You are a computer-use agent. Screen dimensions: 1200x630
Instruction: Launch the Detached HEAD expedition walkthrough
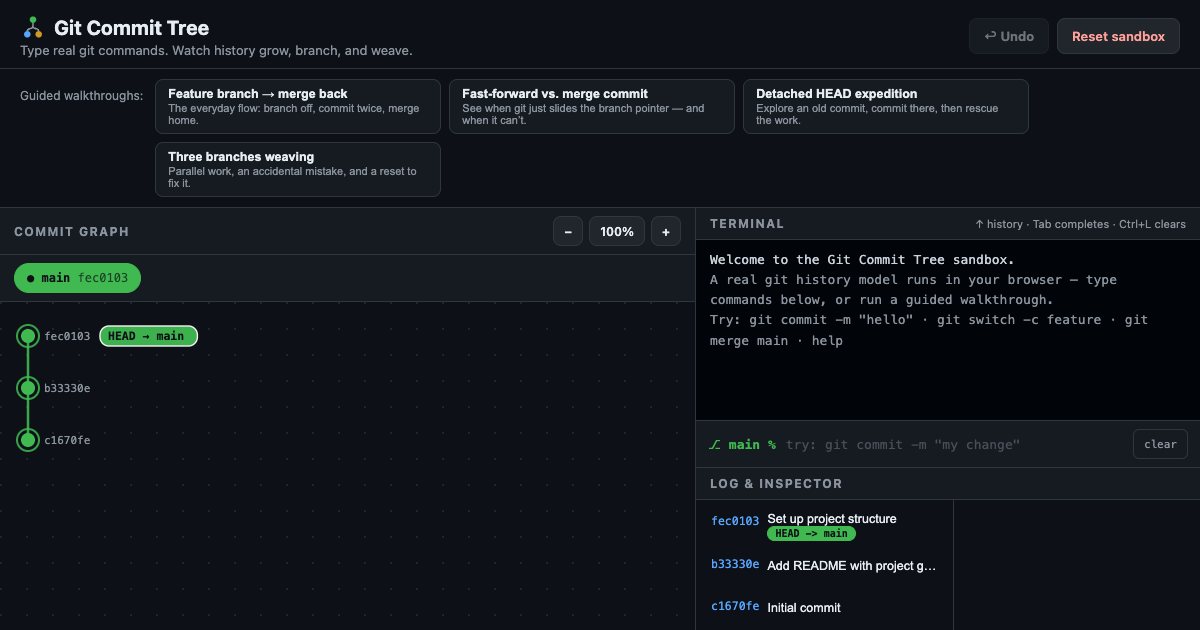[x=886, y=107]
